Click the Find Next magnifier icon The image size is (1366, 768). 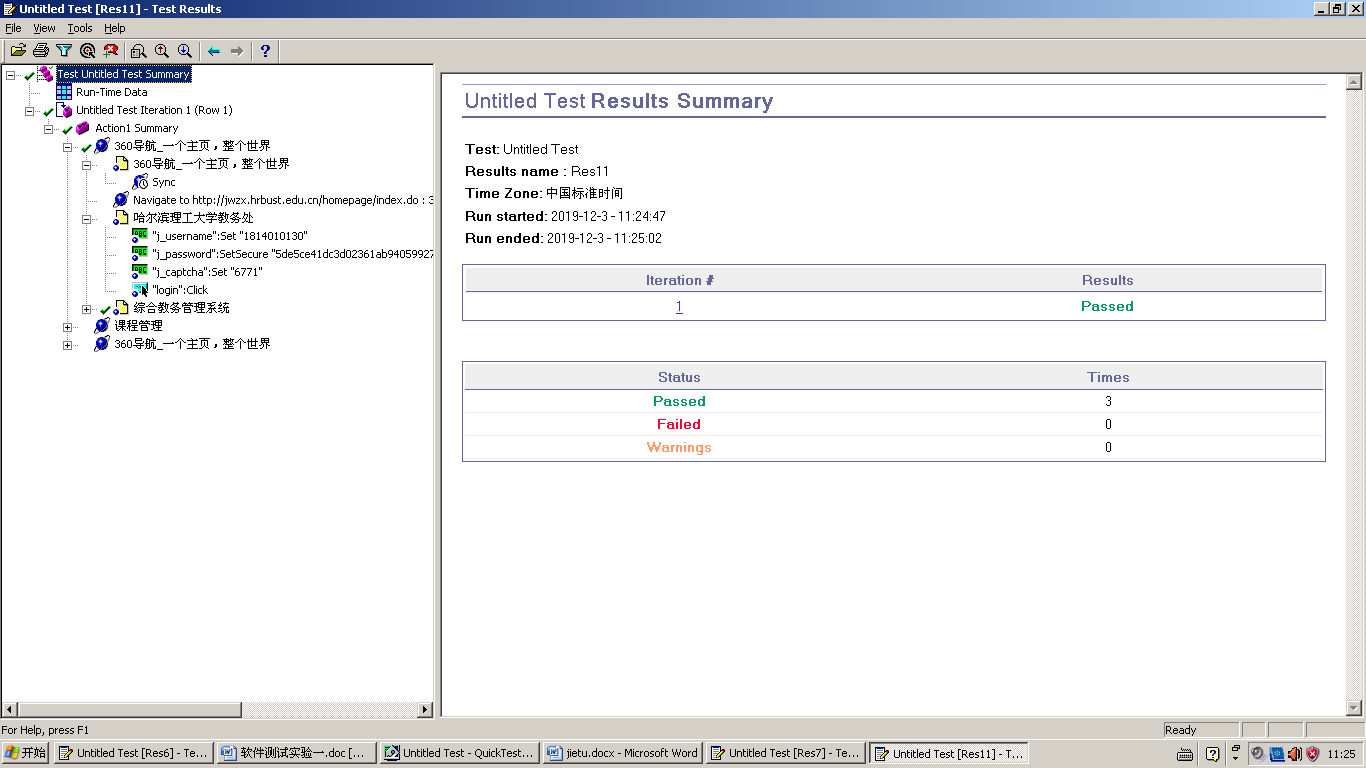coord(185,51)
